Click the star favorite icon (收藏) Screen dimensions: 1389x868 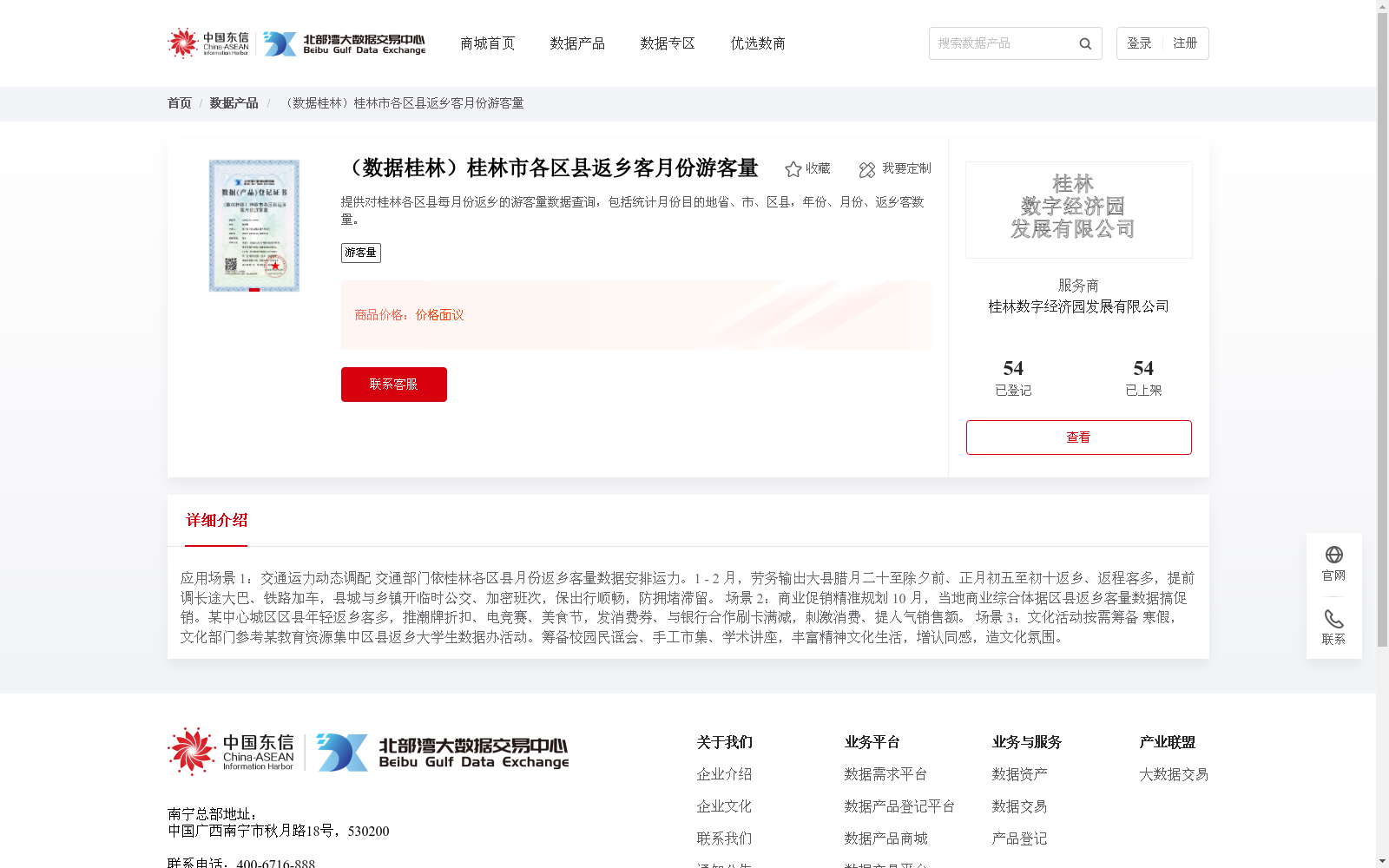pyautogui.click(x=793, y=169)
